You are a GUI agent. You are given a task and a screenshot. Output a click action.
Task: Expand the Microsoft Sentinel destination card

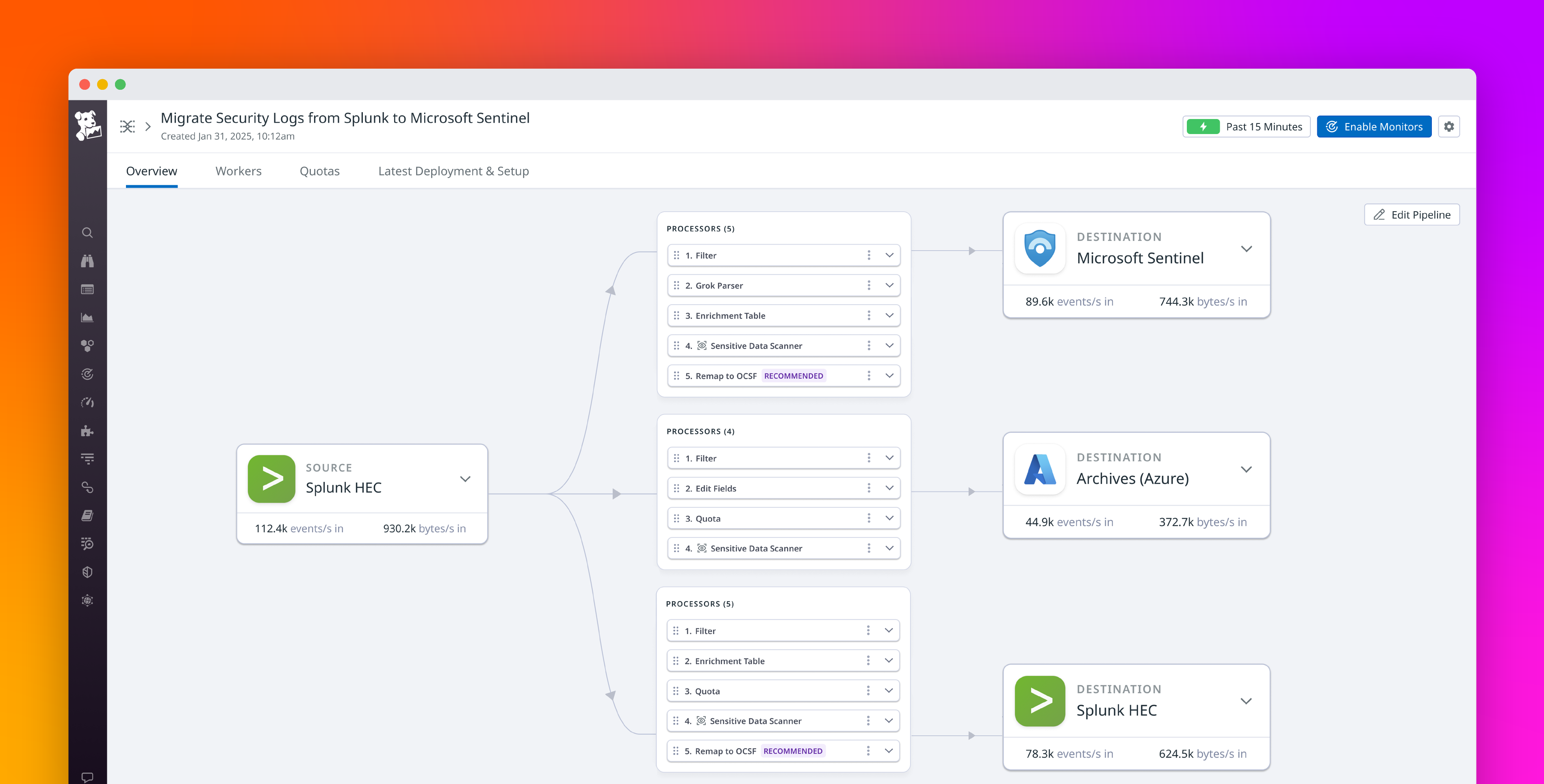point(1247,249)
